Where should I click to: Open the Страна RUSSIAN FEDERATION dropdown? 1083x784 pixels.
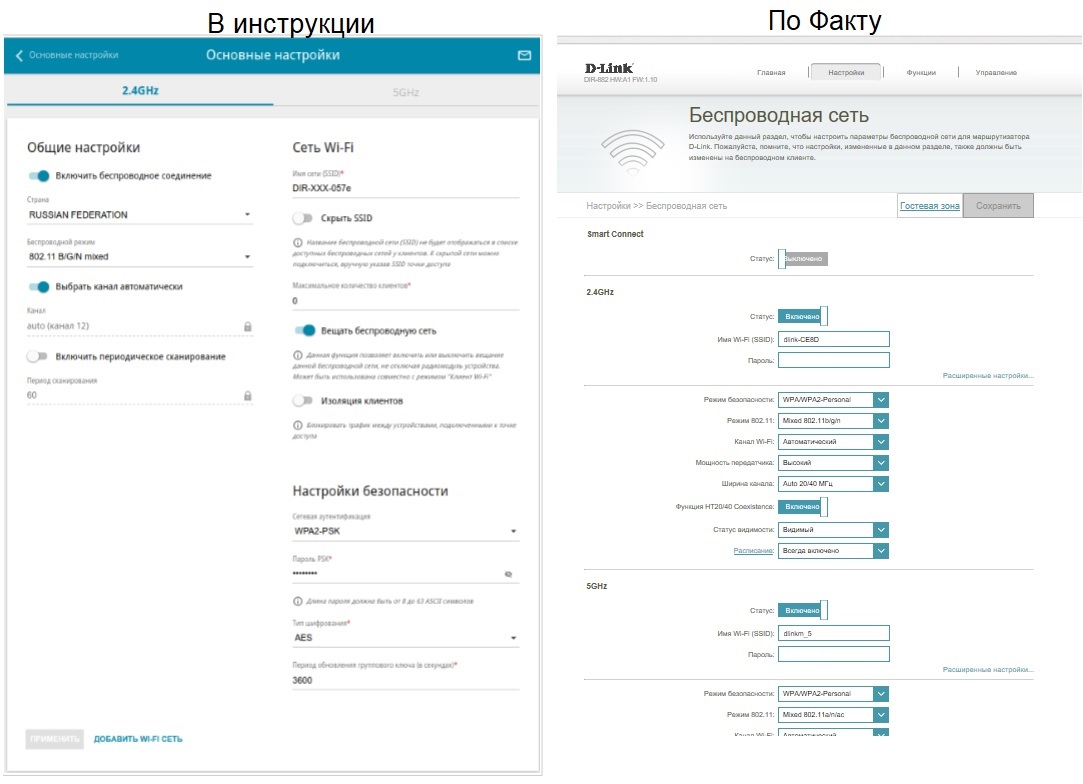tap(140, 215)
